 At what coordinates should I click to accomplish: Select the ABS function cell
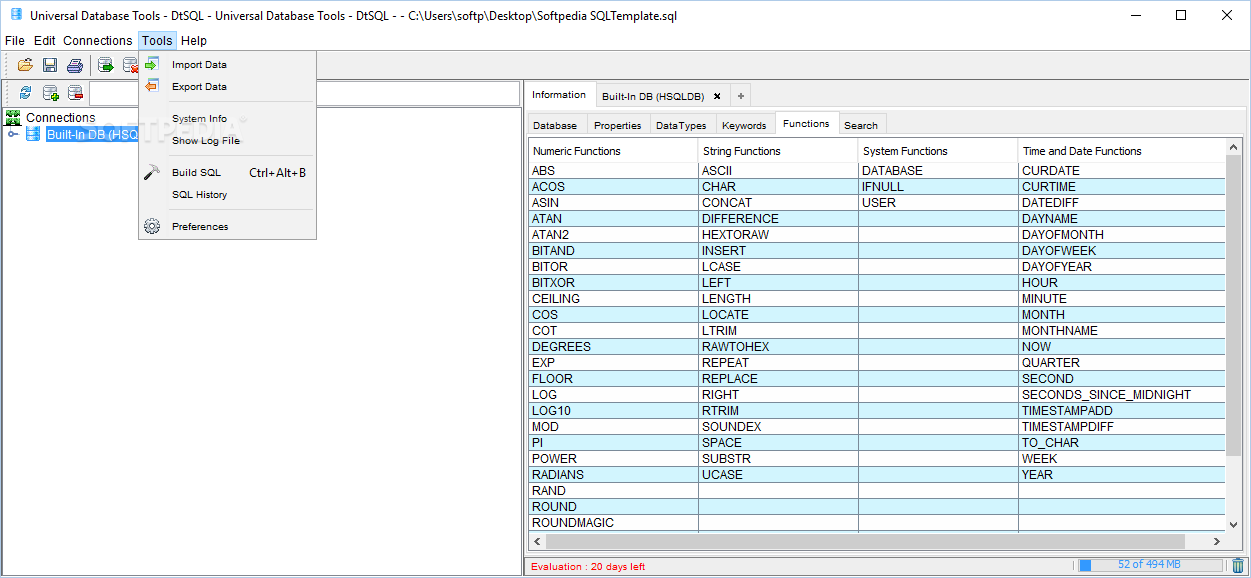click(x=613, y=171)
